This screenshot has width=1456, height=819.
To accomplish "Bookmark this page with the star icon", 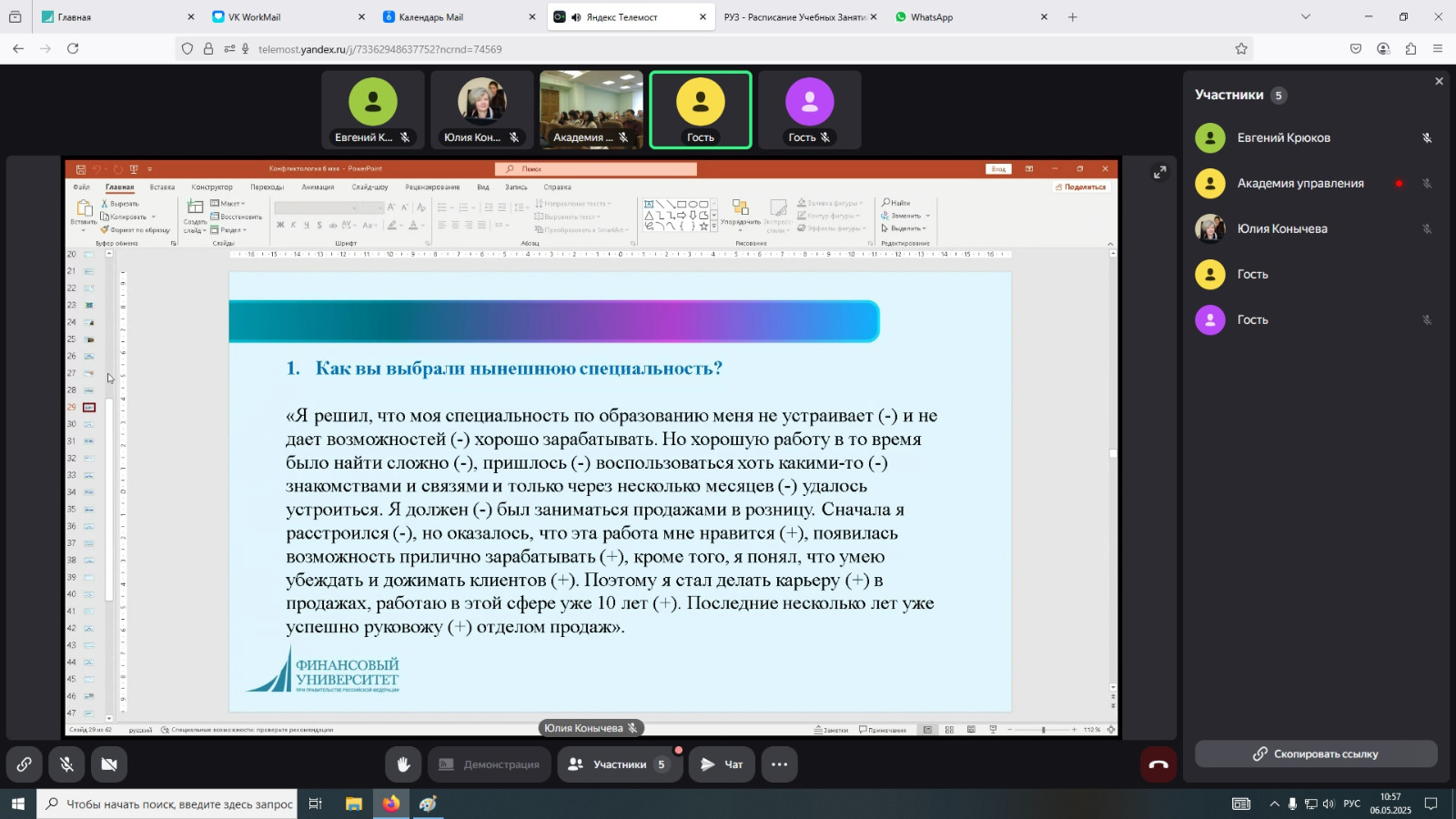I will click(1241, 49).
